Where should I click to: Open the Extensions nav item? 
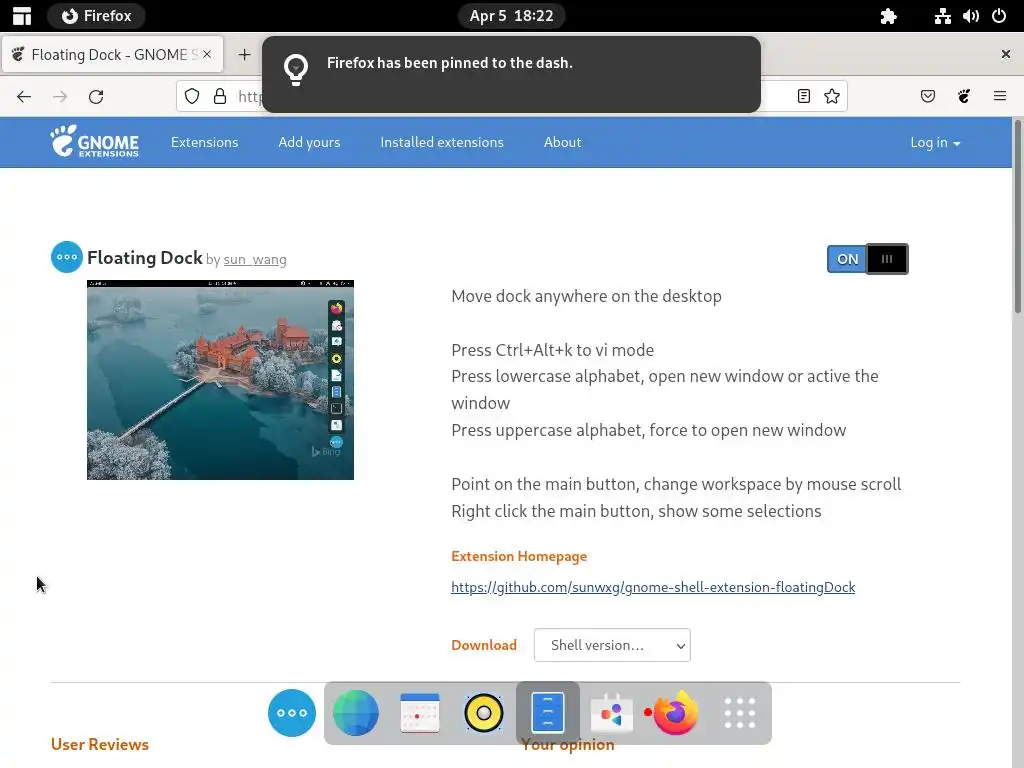[204, 142]
